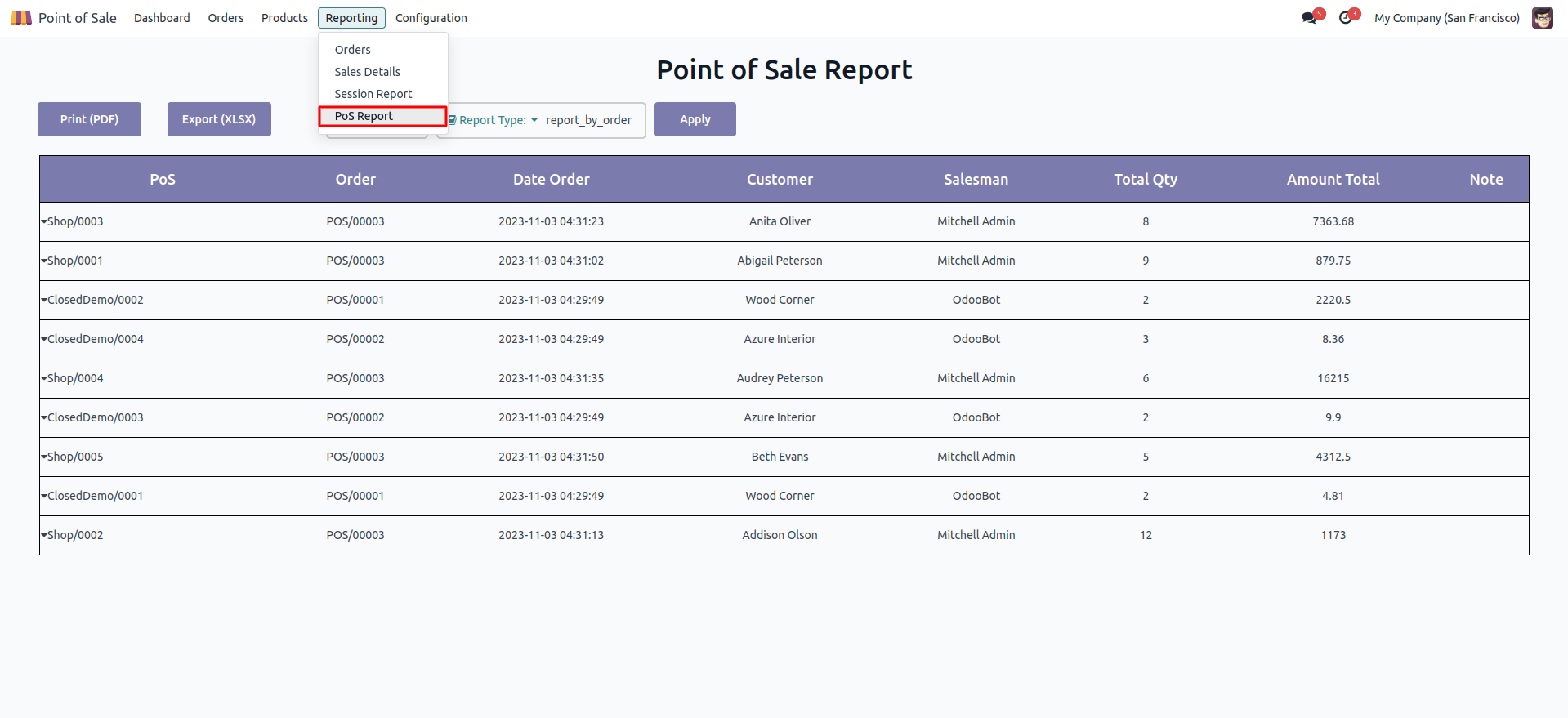This screenshot has height=718, width=1568.
Task: Expand the Shop/0003 row arrow
Action: point(44,221)
